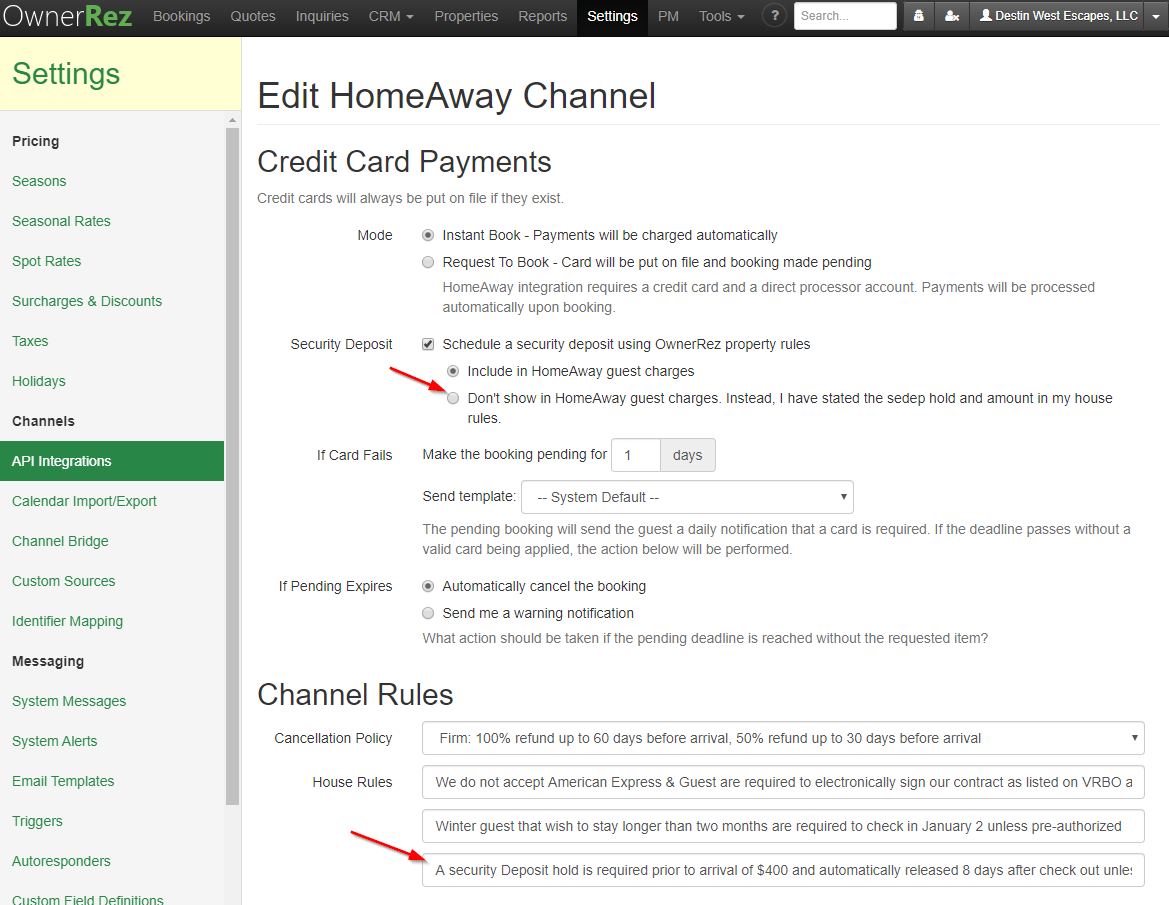This screenshot has width=1169, height=905.
Task: Edit the security Deposit hold house rule field
Action: tap(783, 870)
